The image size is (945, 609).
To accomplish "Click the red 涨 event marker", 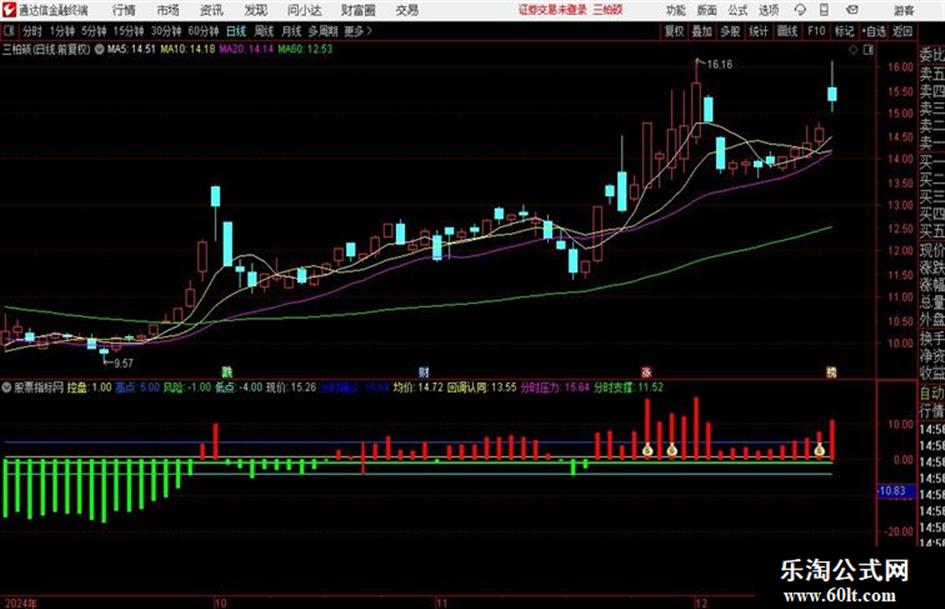I will 646,372.
